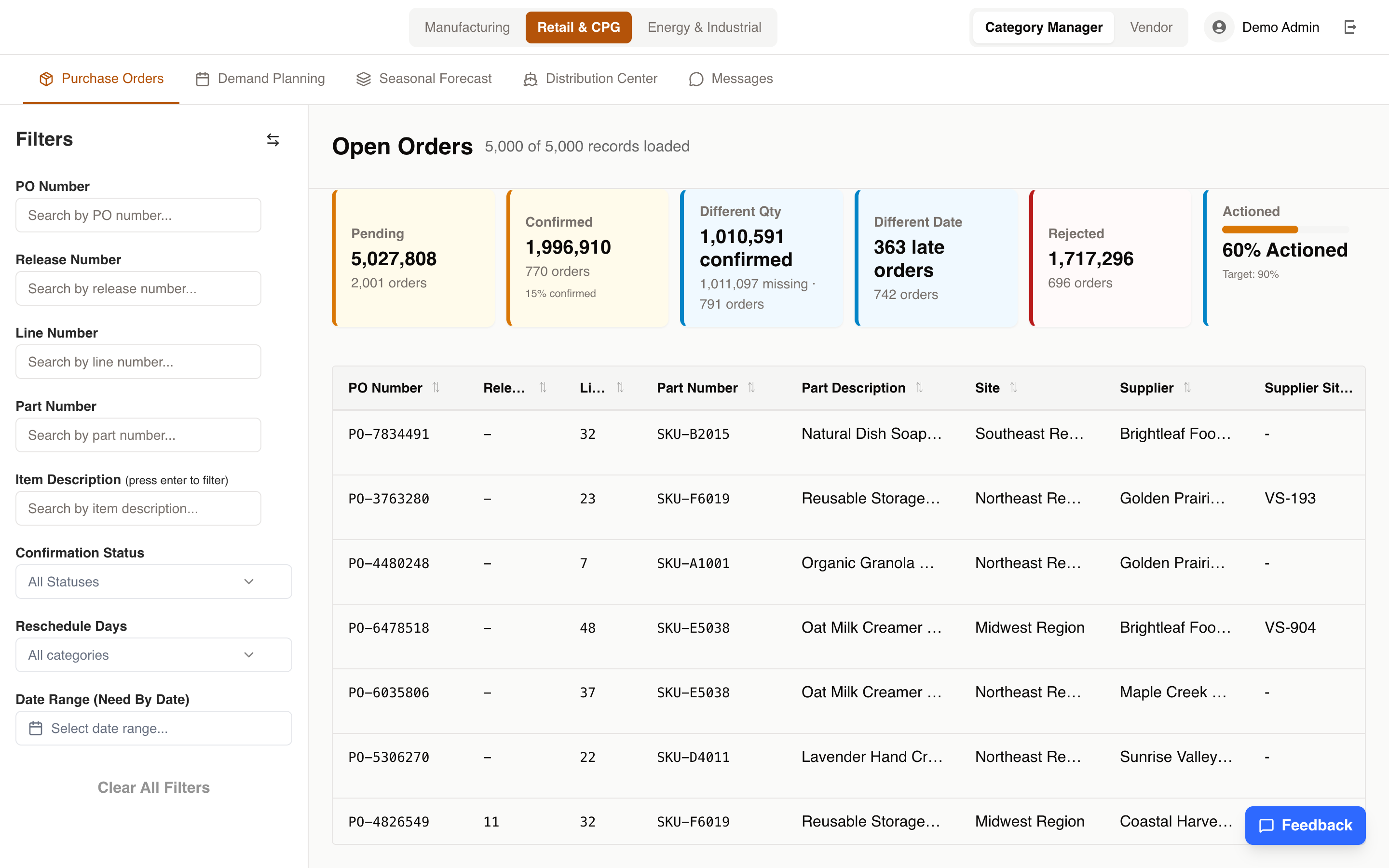The height and width of the screenshot is (868, 1389).
Task: Click the PO Number search field
Action: [x=138, y=215]
